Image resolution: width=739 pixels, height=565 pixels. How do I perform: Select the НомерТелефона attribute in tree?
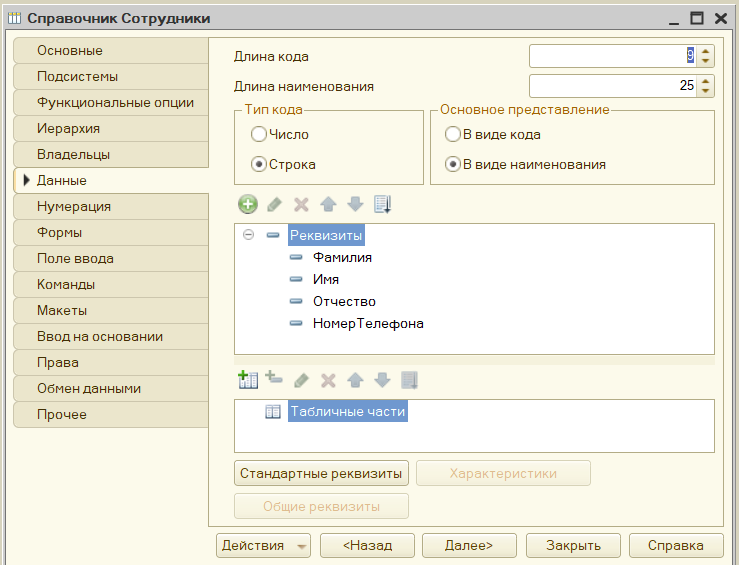tap(368, 324)
